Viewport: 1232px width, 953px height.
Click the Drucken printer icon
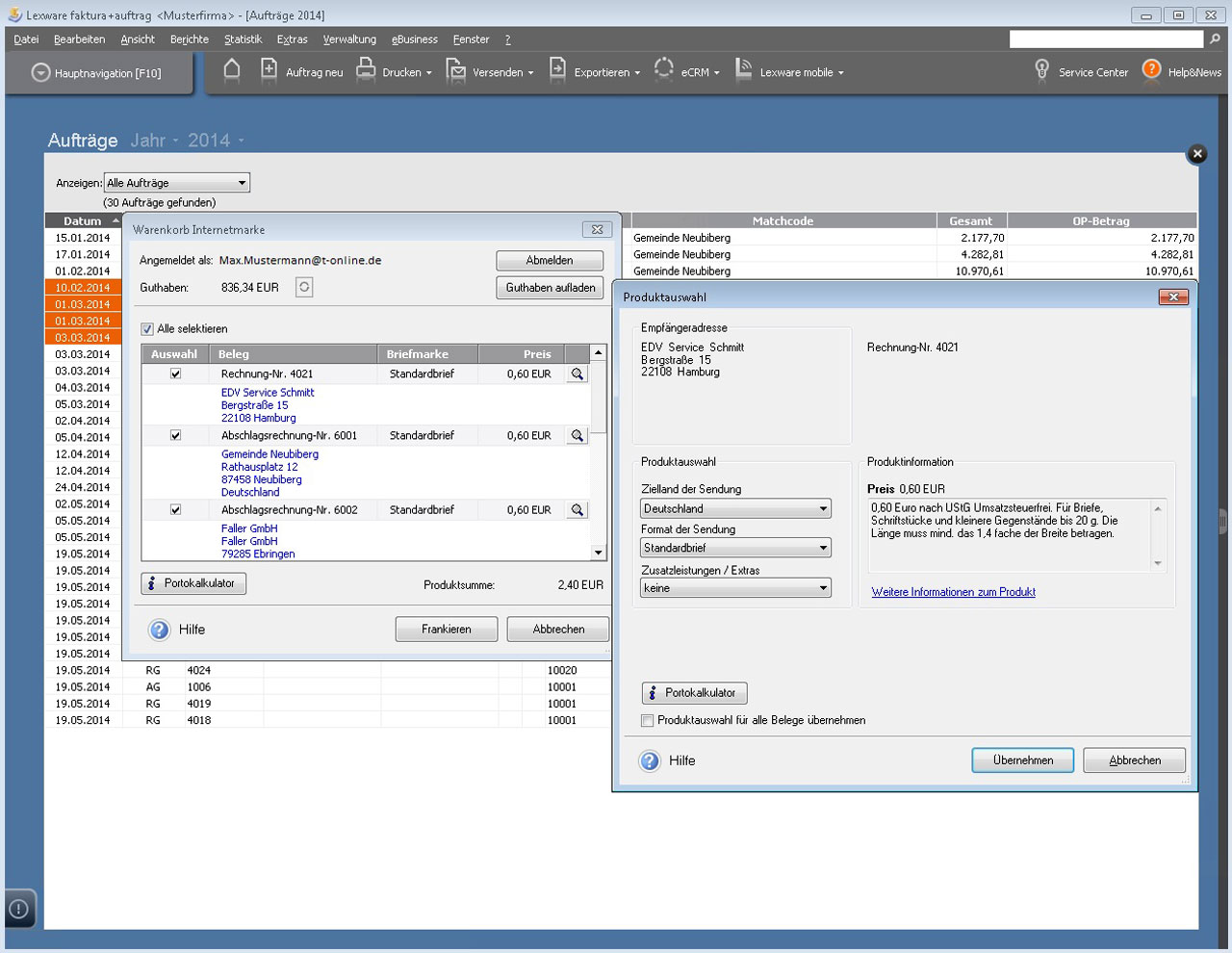point(366,69)
